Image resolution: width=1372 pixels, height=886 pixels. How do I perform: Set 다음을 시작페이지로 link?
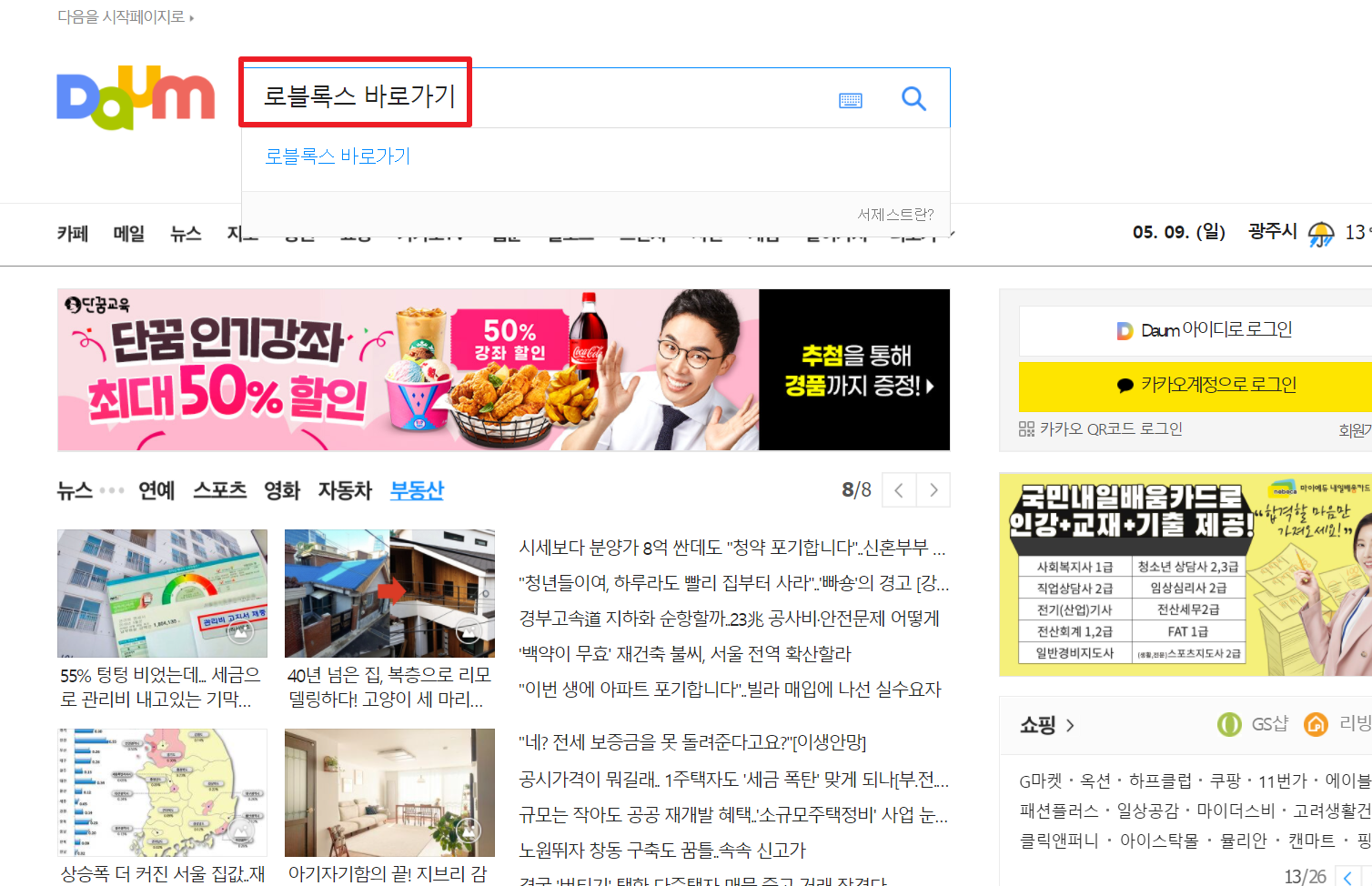click(x=126, y=16)
